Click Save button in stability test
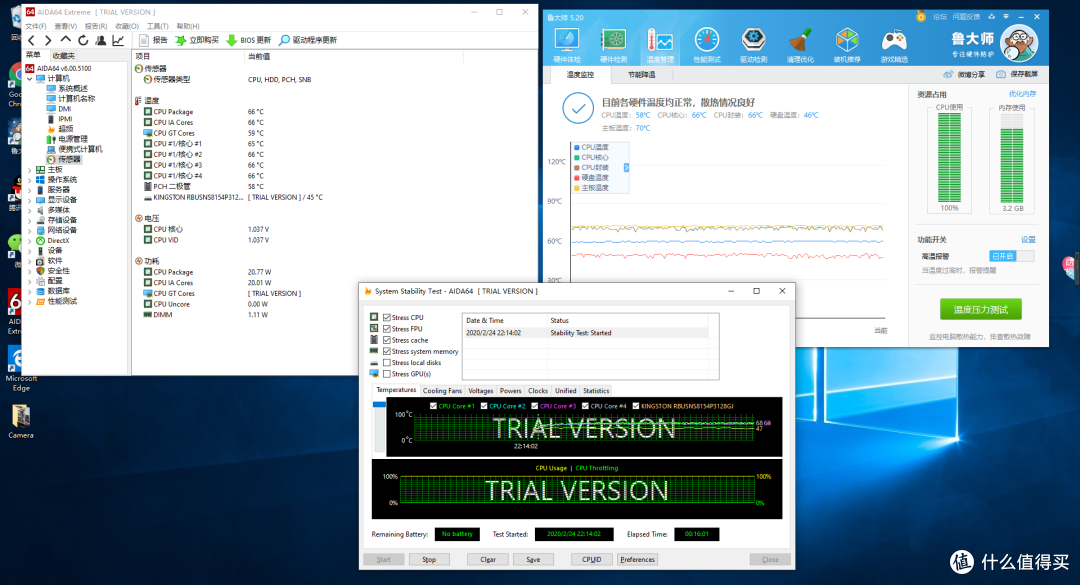Viewport: 1080px width, 585px height. (533, 560)
